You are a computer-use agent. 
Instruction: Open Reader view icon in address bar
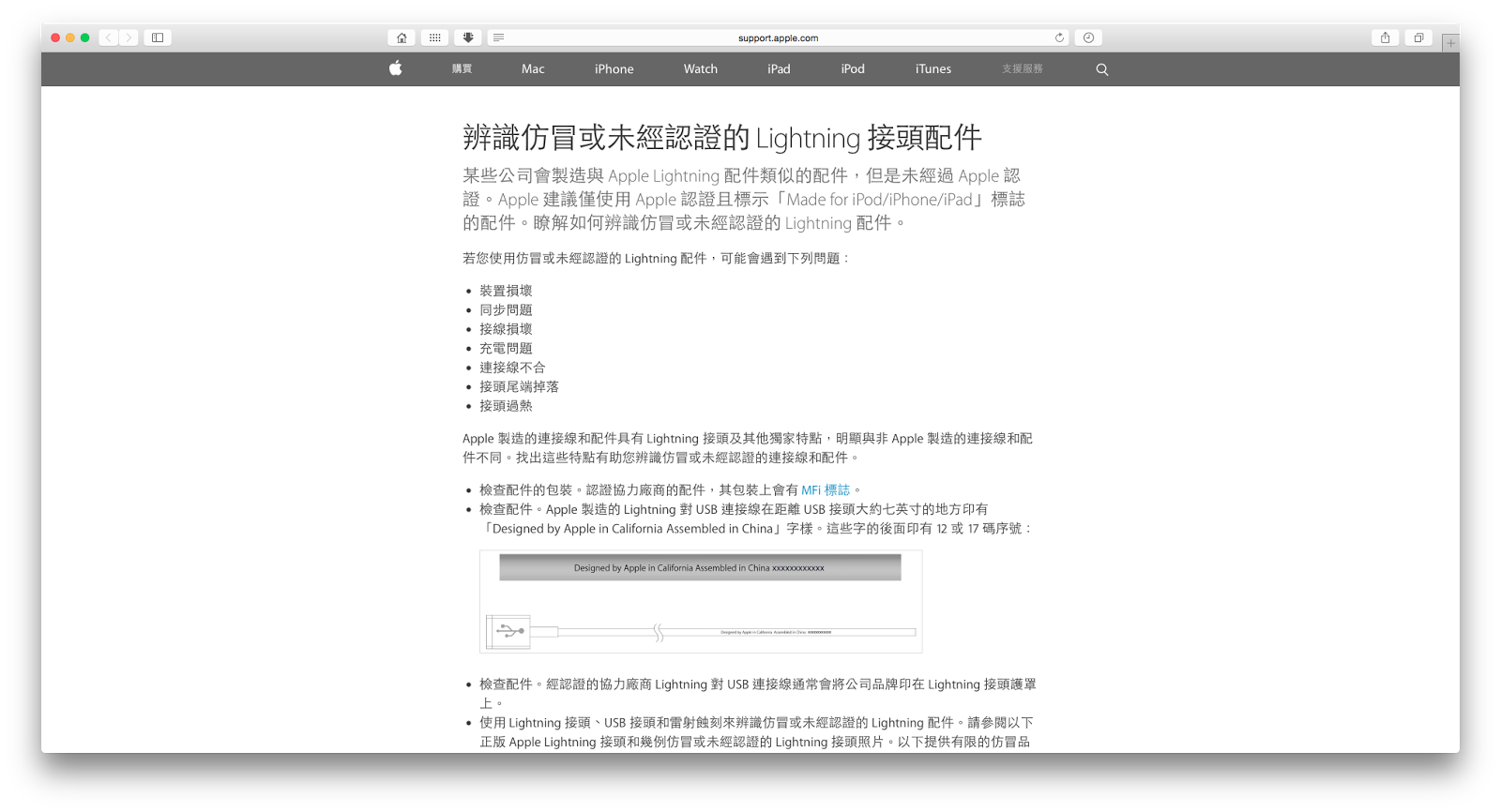click(x=499, y=38)
